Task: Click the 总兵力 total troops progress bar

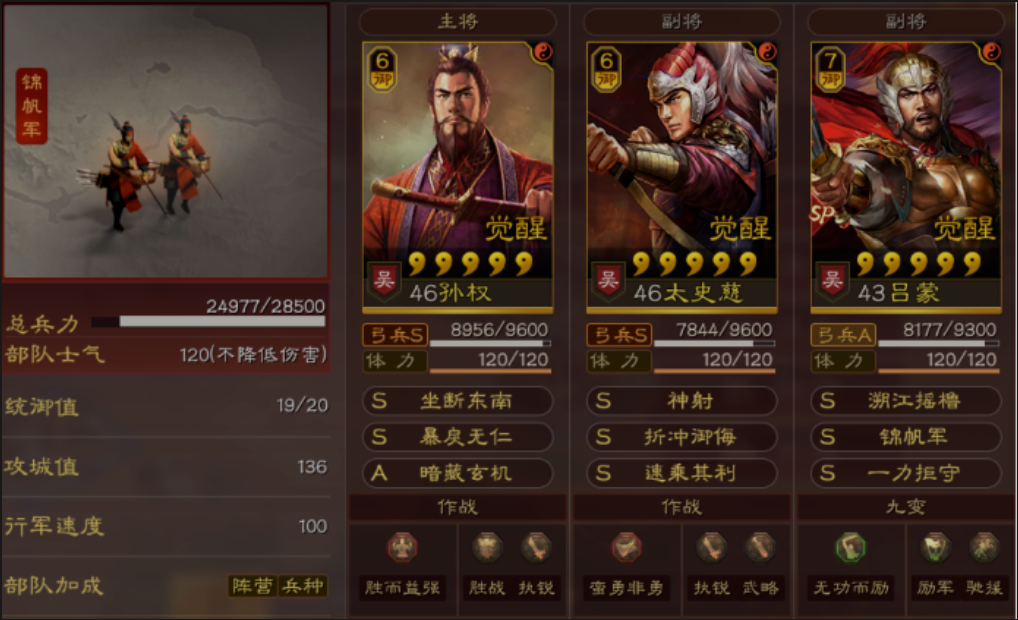Action: [x=208, y=321]
